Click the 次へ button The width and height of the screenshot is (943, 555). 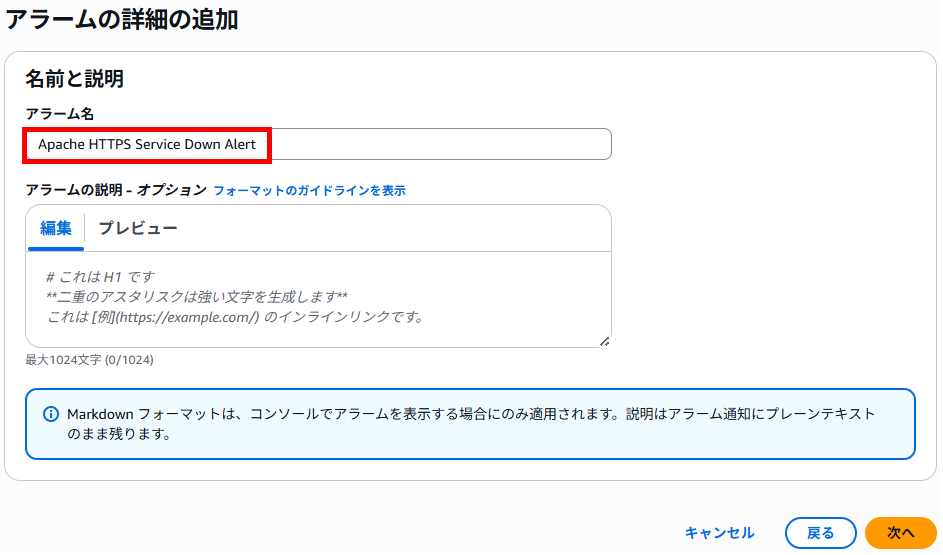900,533
